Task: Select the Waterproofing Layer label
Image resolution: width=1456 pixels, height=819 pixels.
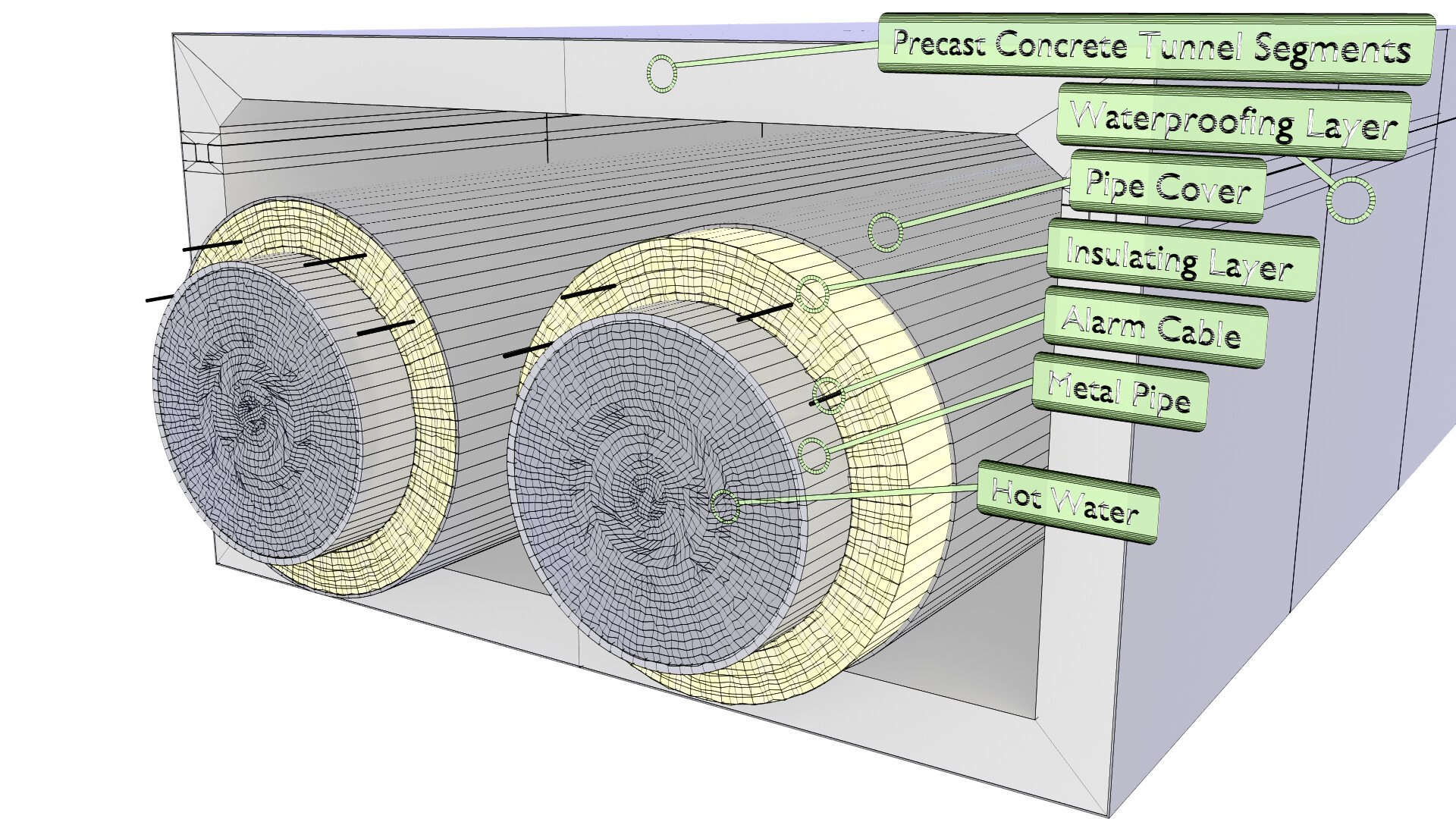Action: pyautogui.click(x=1233, y=124)
